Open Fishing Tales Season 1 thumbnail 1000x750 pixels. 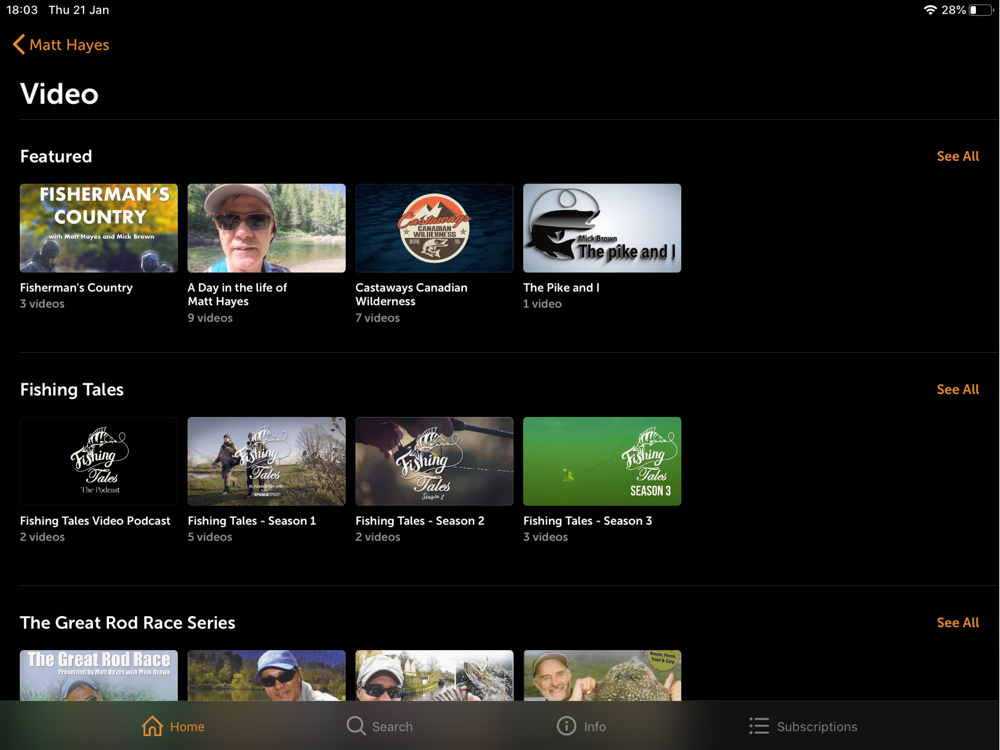click(267, 461)
